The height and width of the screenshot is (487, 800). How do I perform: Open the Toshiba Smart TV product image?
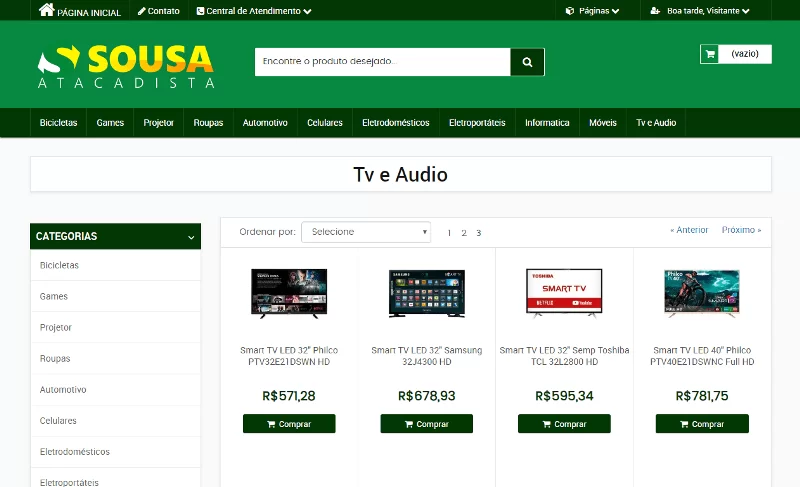[x=564, y=293]
